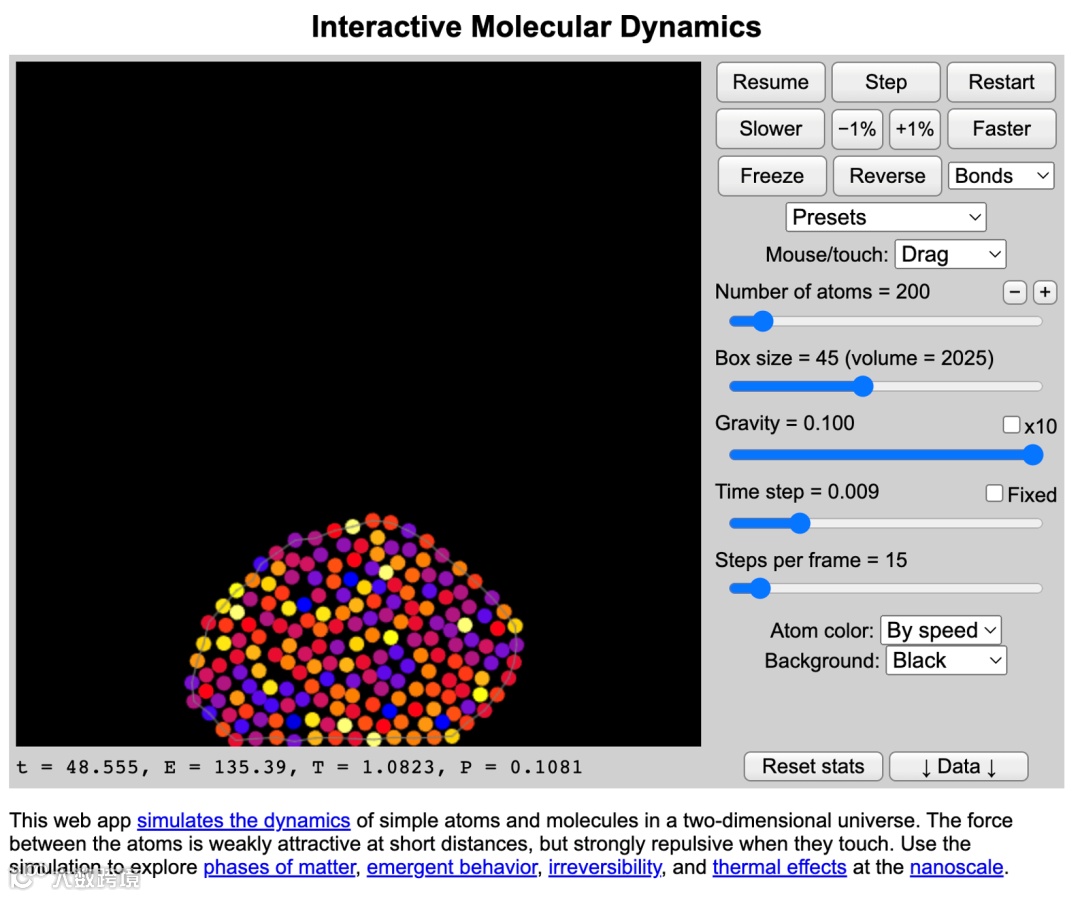Reverse the atom velocities
This screenshot has height=897, width=1080.
(887, 176)
